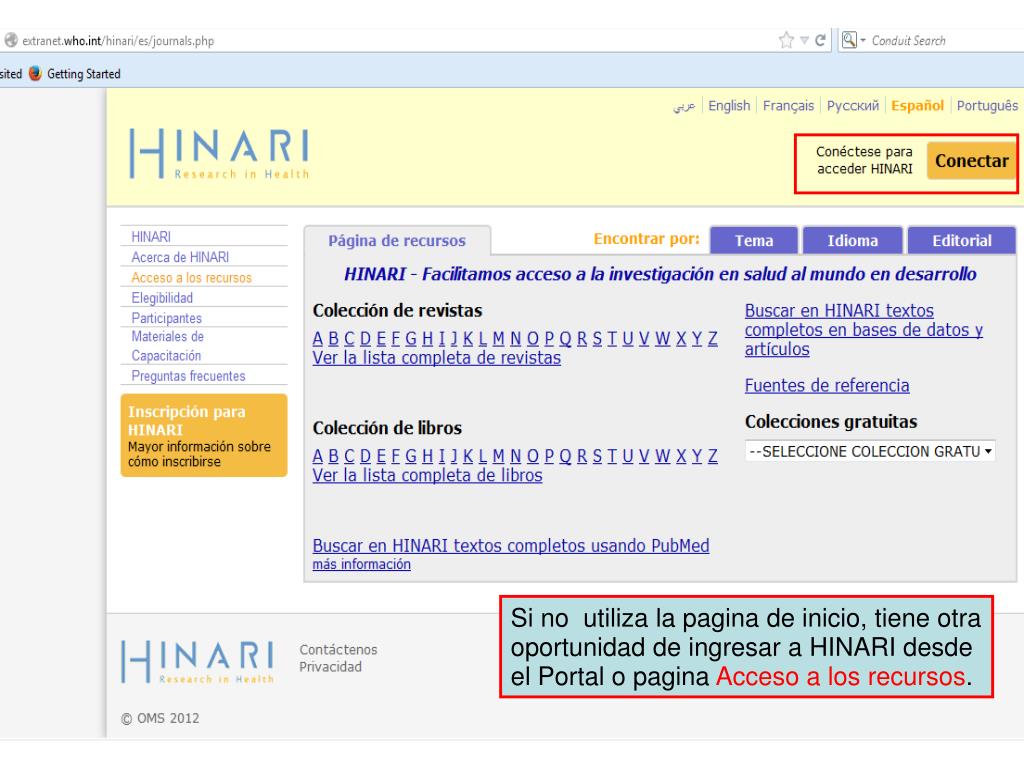
Task: Click letter A under Colección de revistas
Action: 317,338
